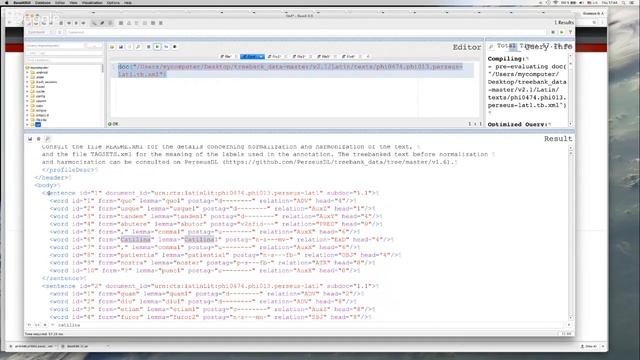
Task: Expand the android folder in project tree
Action: coord(28,72)
